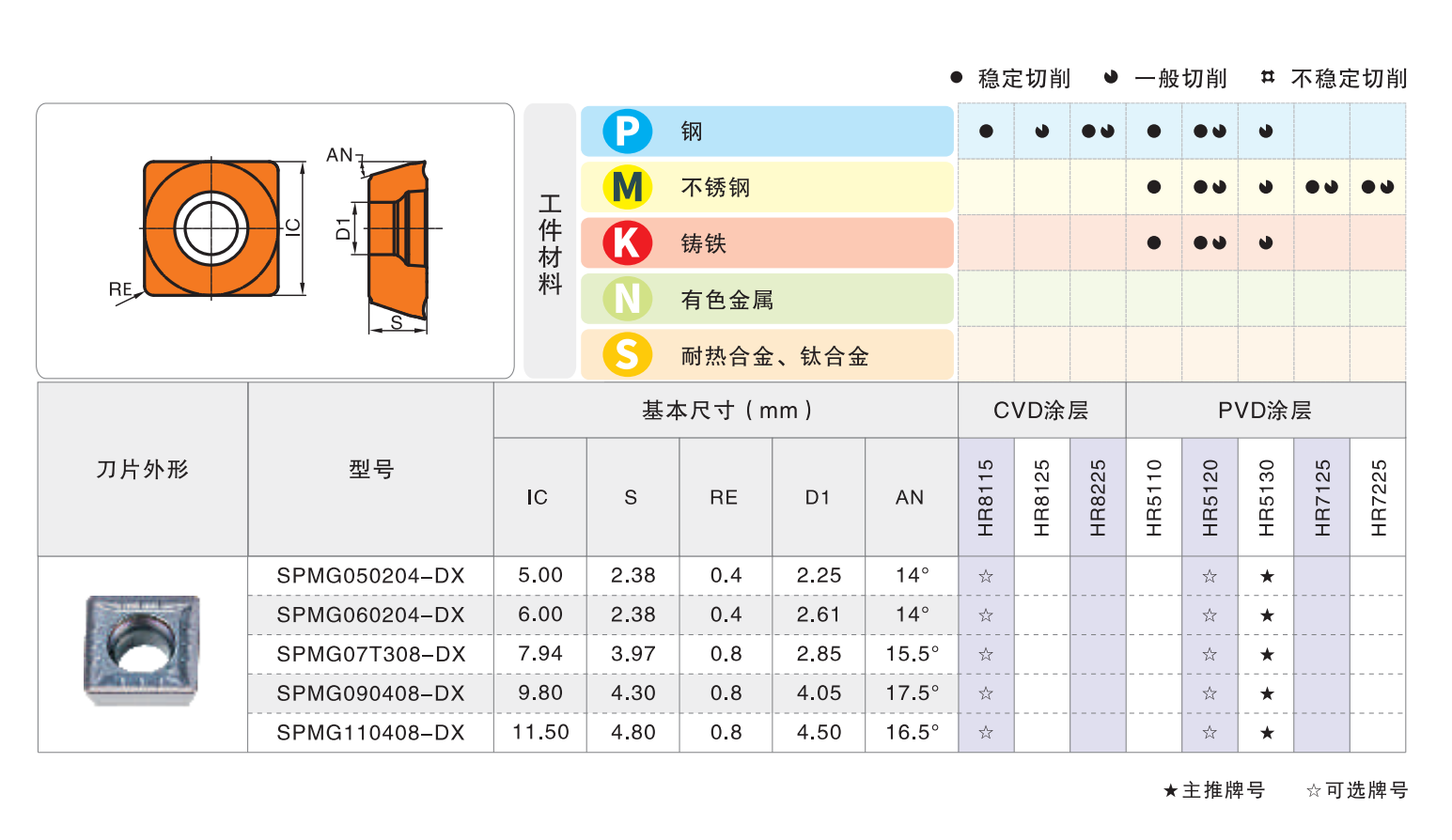Viewport: 1452px width, 840px height.
Task: Click the red K cast iron icon
Action: point(627,243)
